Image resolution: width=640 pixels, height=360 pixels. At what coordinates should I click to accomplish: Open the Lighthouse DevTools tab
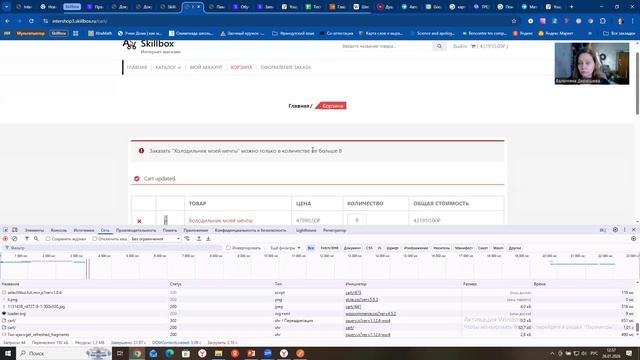[306, 230]
